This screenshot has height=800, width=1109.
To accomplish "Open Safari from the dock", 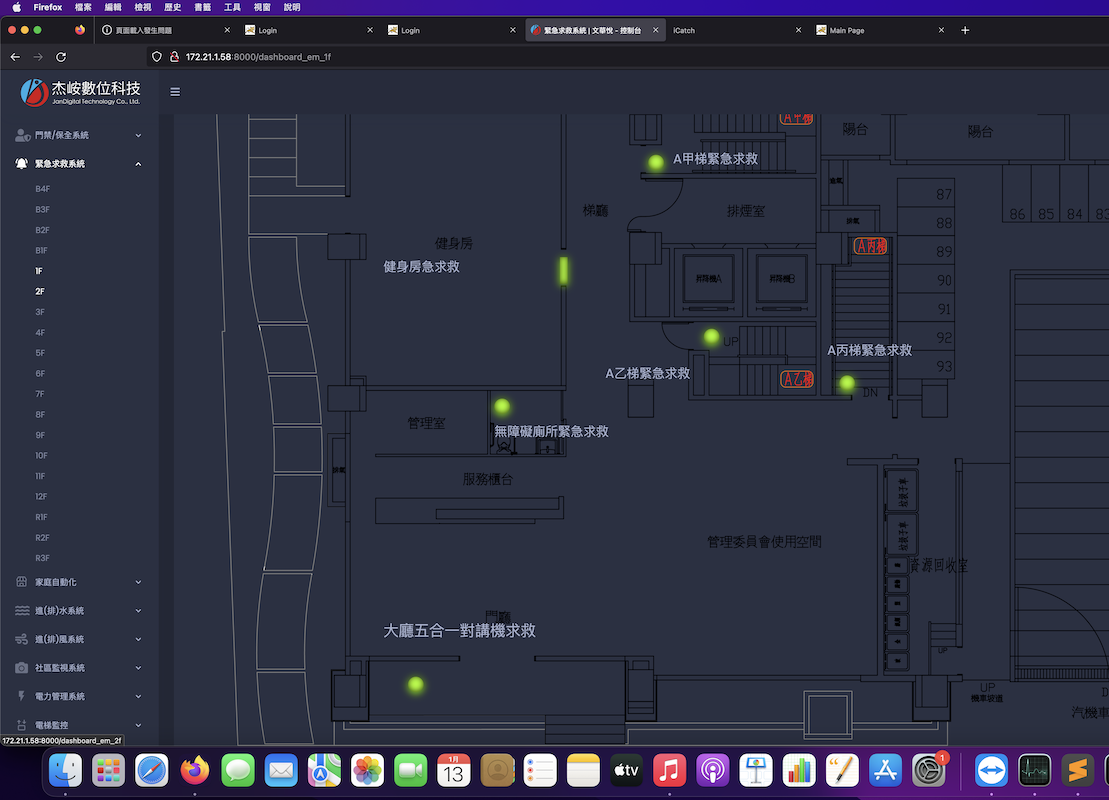I will [x=151, y=770].
